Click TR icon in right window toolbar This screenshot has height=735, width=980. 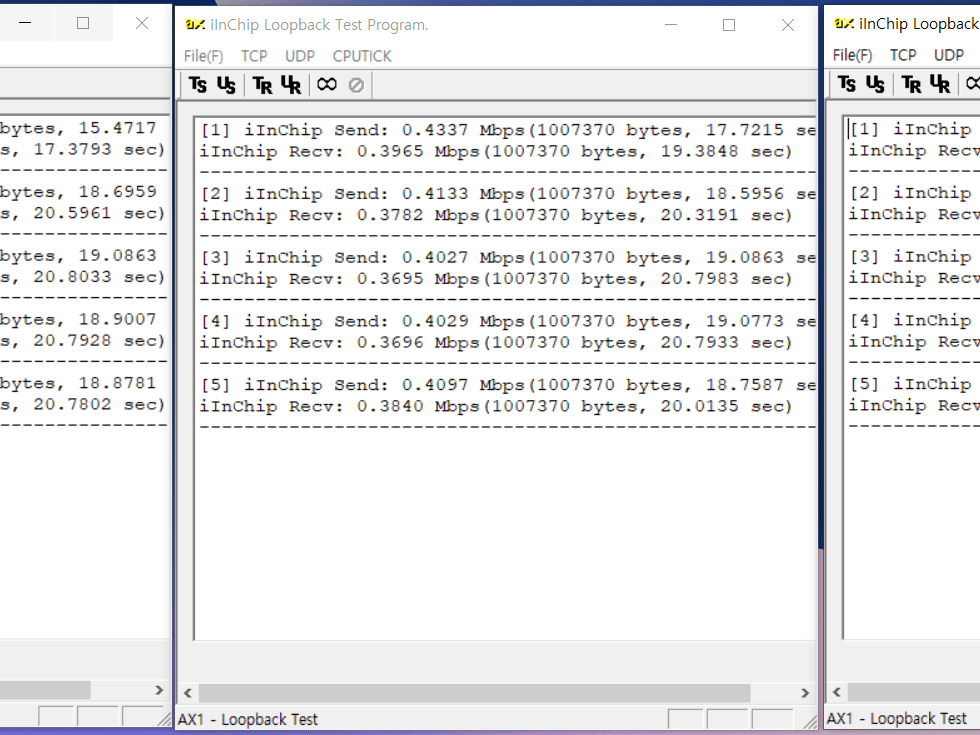[911, 84]
